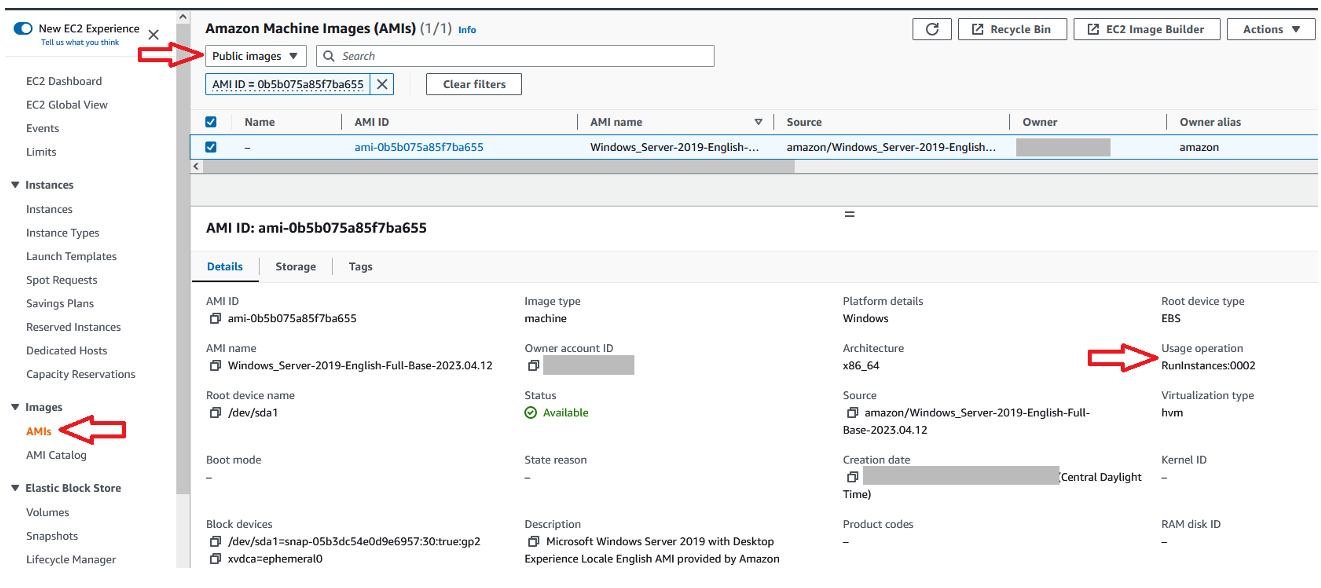Click the RunInstances:0002 usage operation value

tap(1208, 365)
